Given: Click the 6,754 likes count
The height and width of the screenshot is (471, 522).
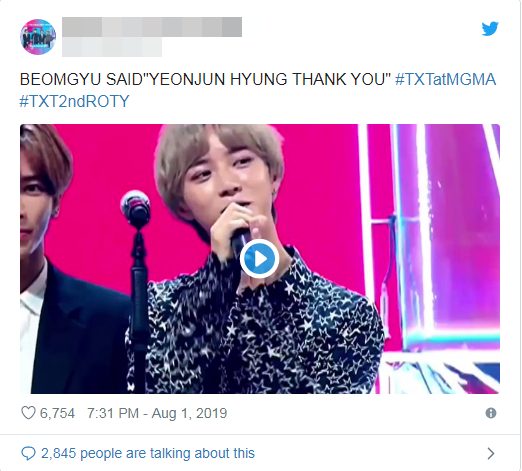Looking at the screenshot, I should point(57,413).
